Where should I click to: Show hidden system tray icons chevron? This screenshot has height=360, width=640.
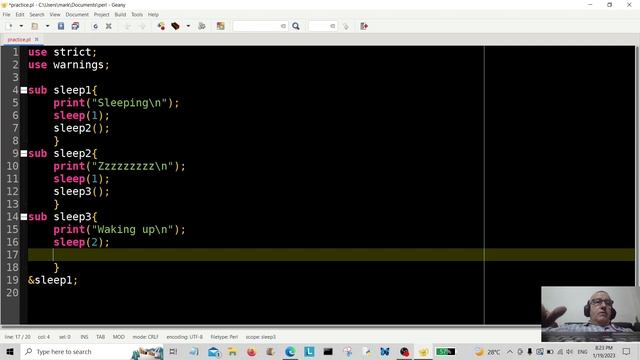tap(510, 351)
